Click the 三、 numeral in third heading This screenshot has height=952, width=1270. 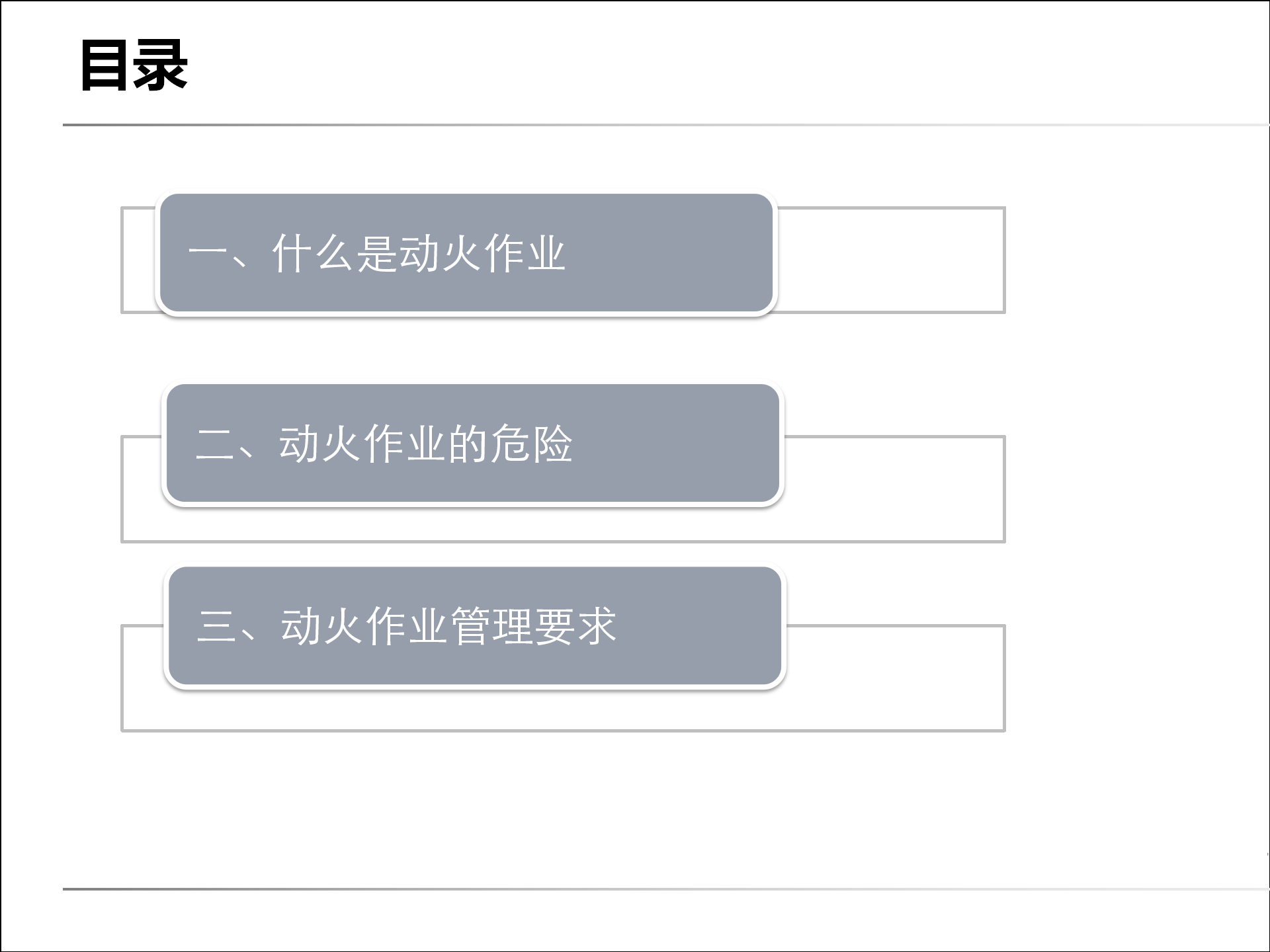pos(237,626)
